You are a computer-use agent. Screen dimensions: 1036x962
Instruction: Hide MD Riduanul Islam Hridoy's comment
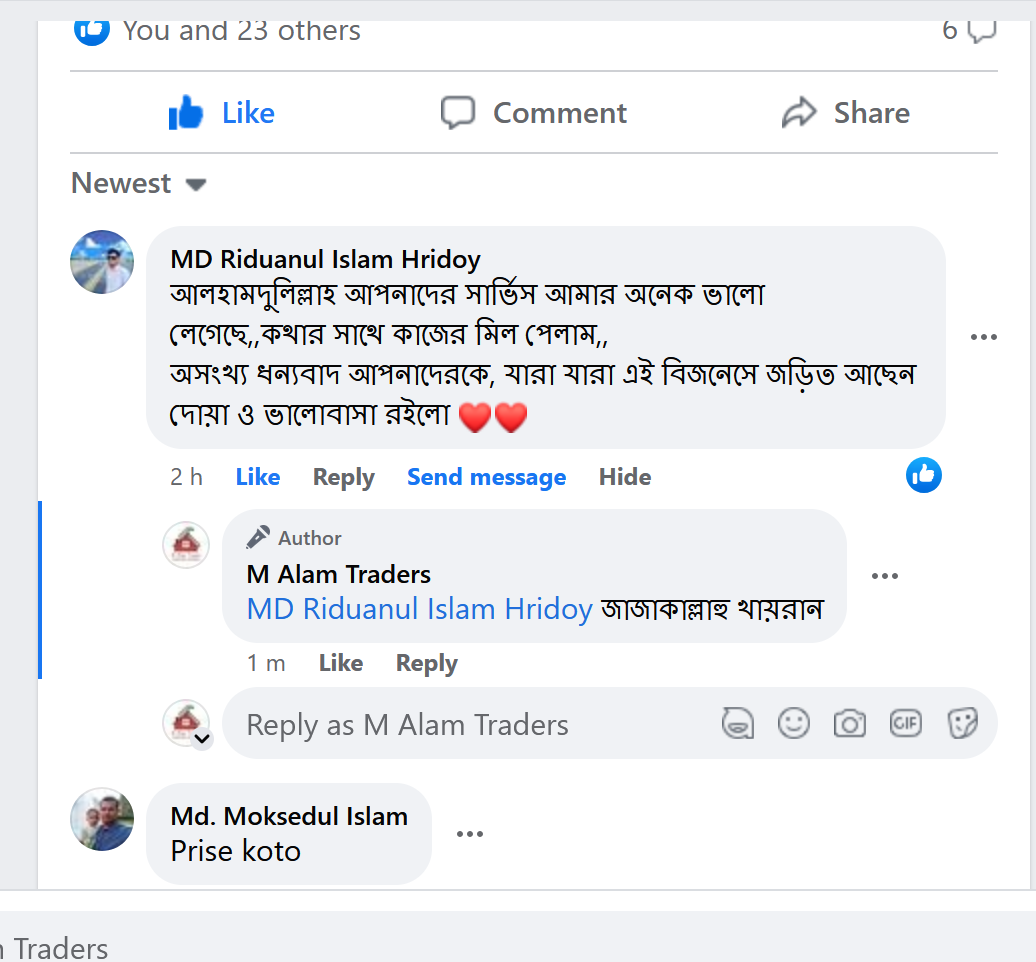(625, 478)
